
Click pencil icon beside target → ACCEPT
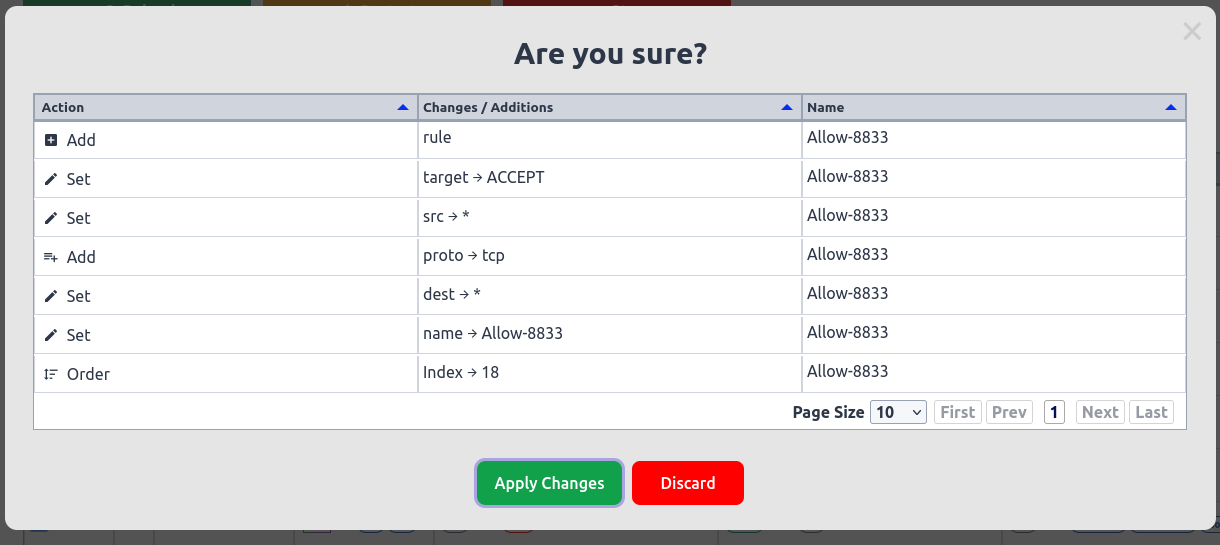coord(51,180)
